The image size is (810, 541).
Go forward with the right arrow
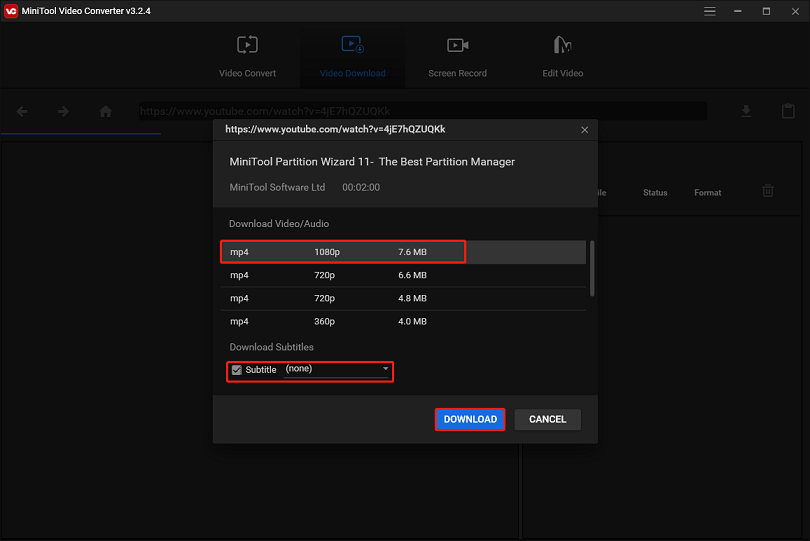click(63, 111)
